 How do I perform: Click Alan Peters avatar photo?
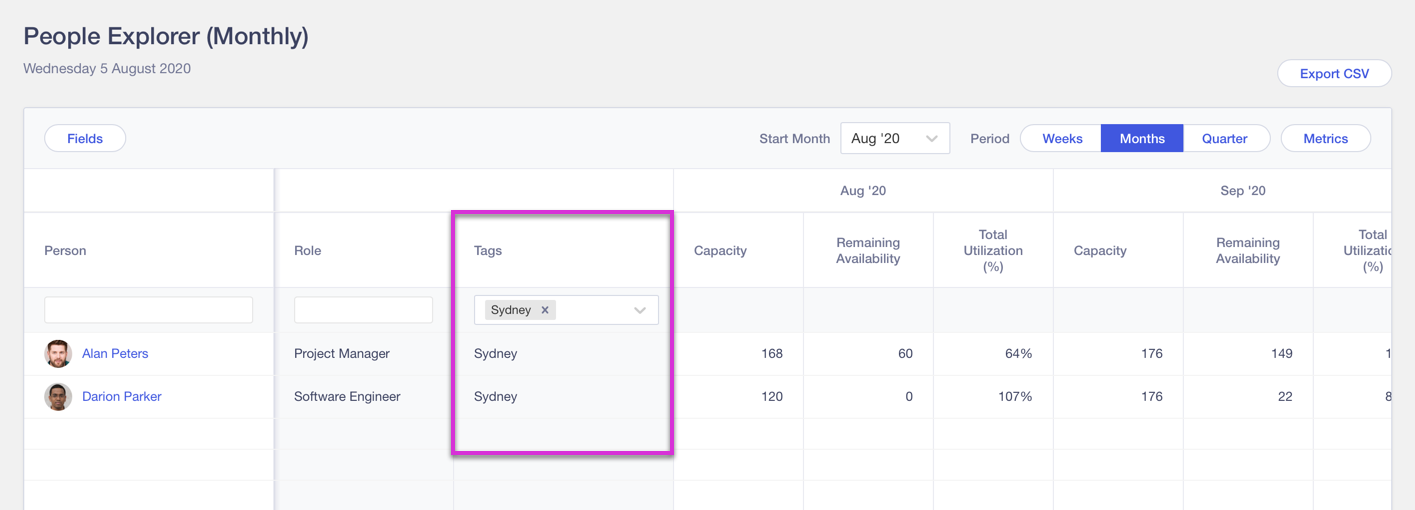(x=58, y=354)
